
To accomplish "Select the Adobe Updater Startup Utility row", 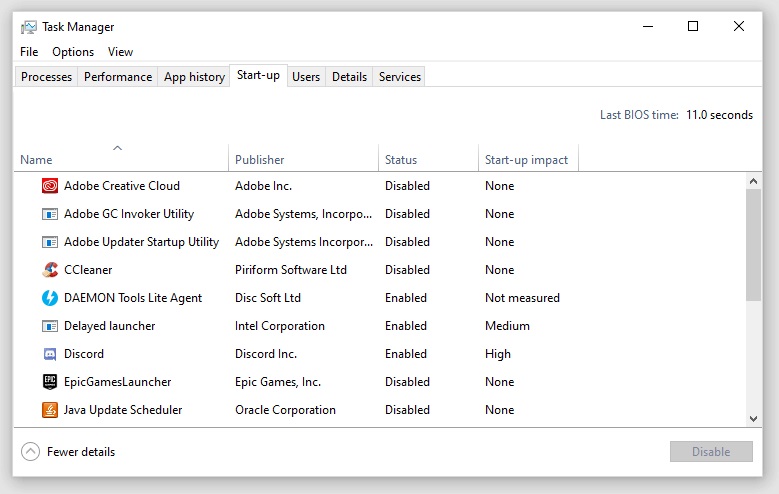I will [x=141, y=242].
